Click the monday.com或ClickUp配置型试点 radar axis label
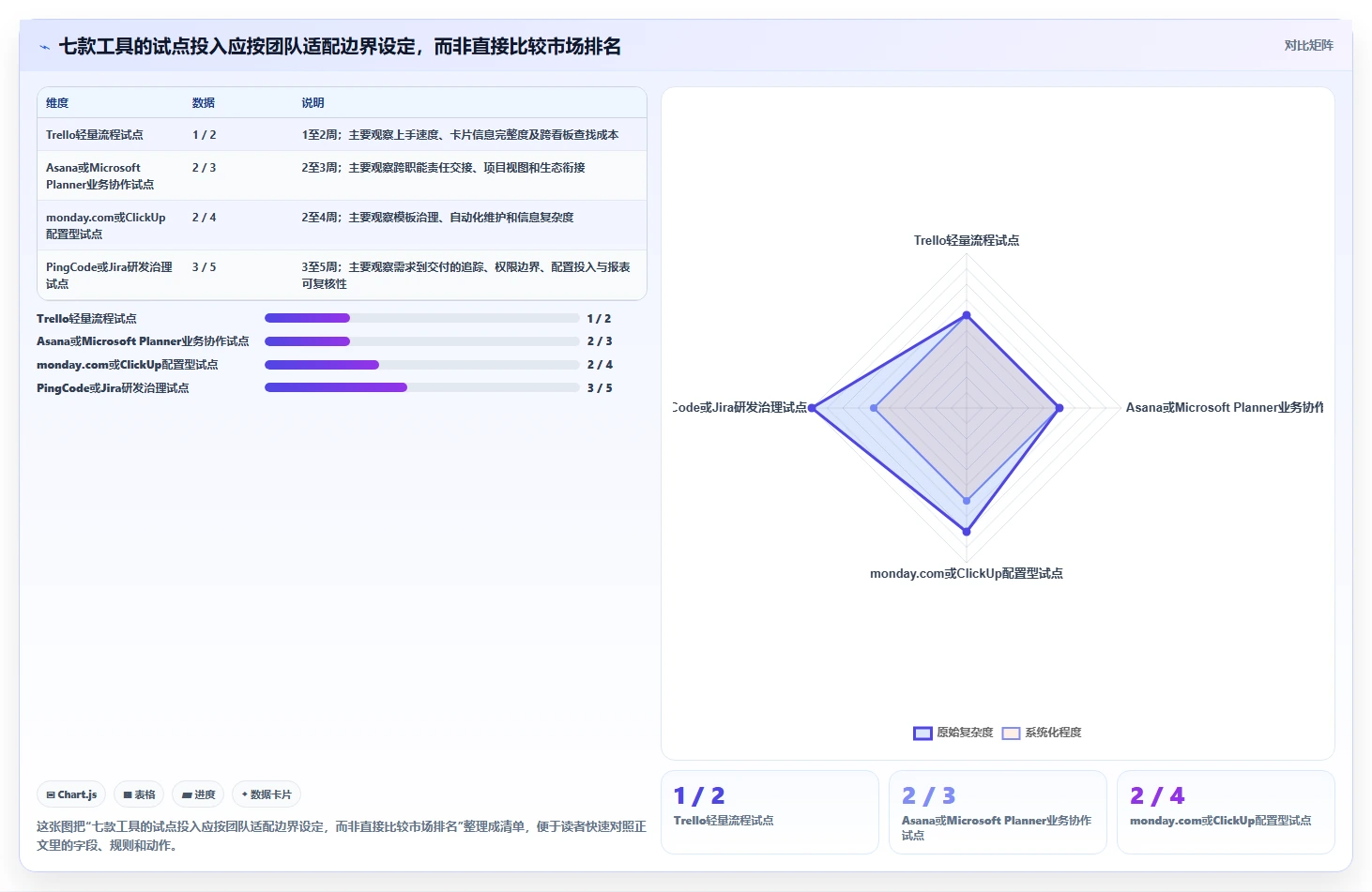Image resolution: width=1372 pixels, height=892 pixels. pyautogui.click(x=967, y=574)
